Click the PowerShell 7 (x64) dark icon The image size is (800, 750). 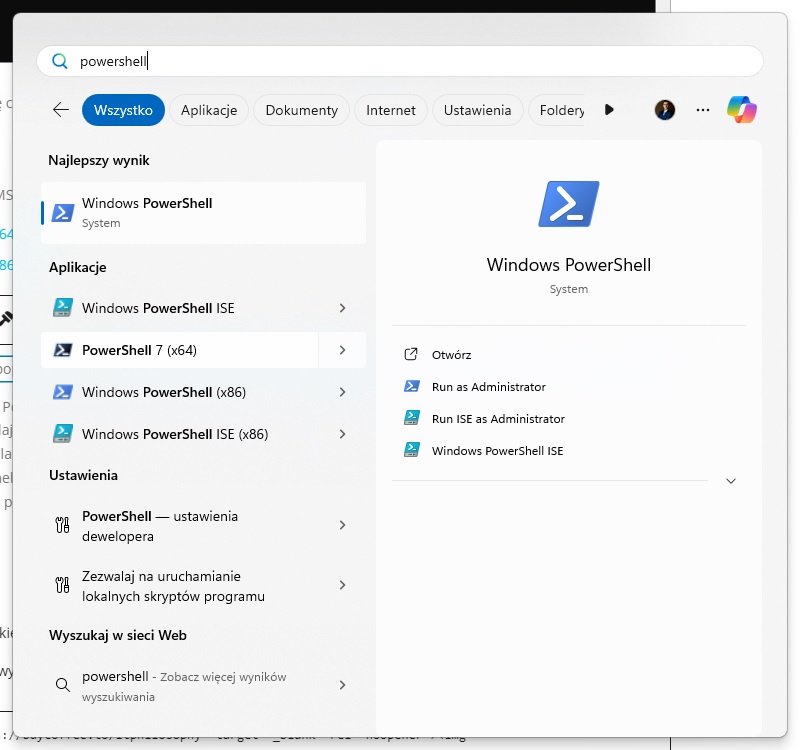tap(63, 350)
